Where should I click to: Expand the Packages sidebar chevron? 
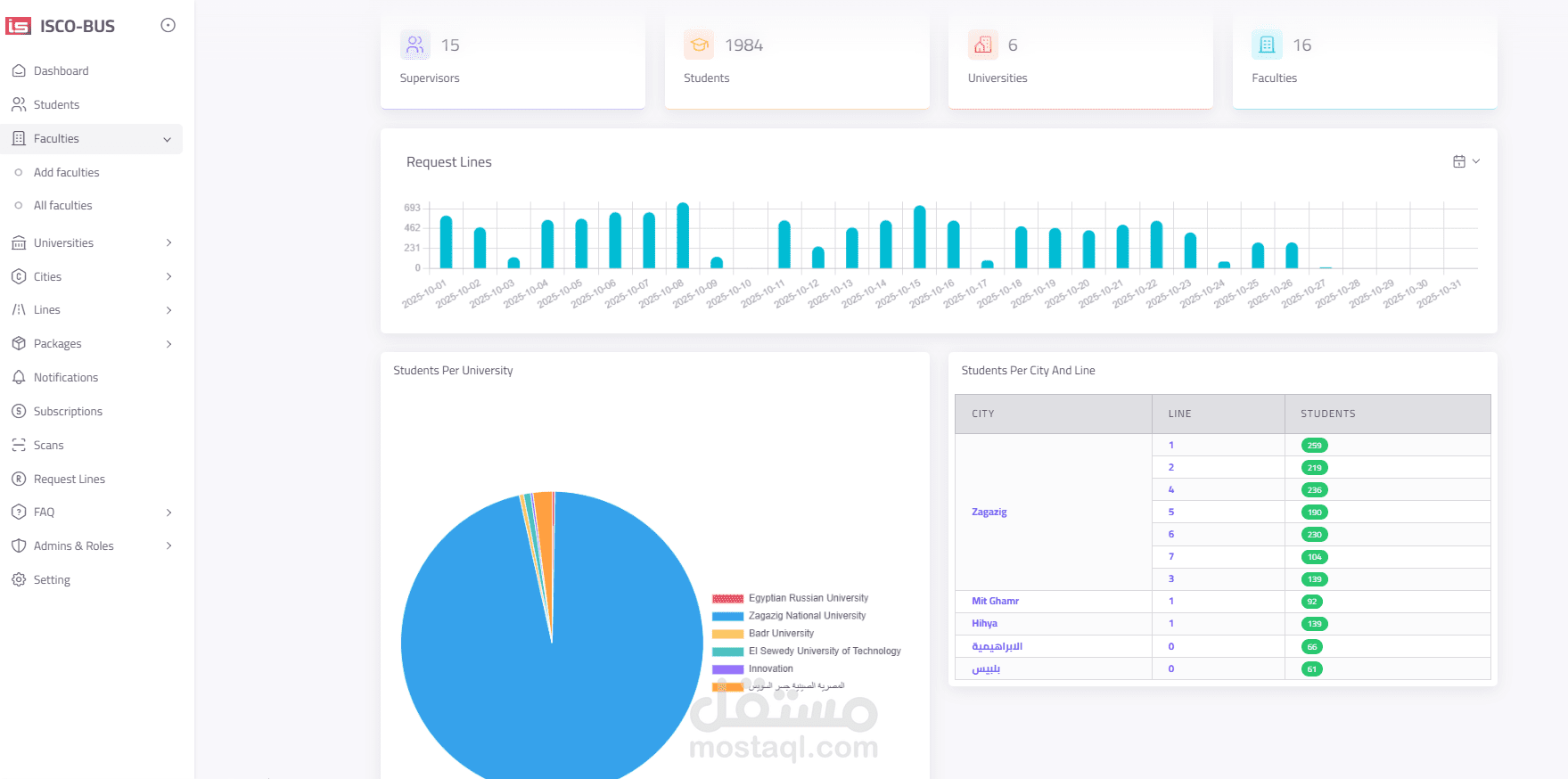point(168,344)
